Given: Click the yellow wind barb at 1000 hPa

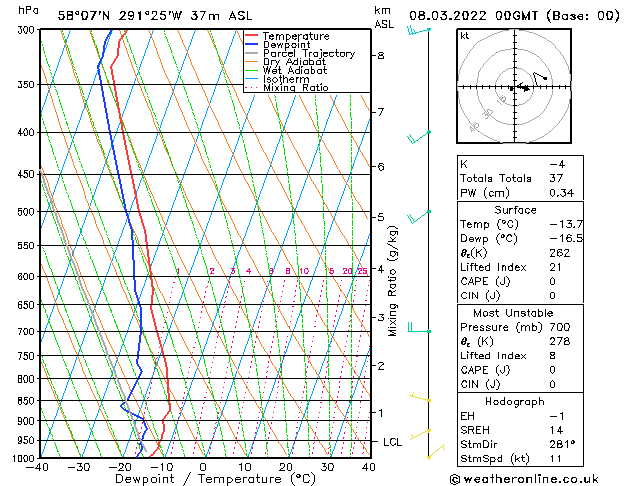Looking at the screenshot, I should pyautogui.click(x=436, y=452).
